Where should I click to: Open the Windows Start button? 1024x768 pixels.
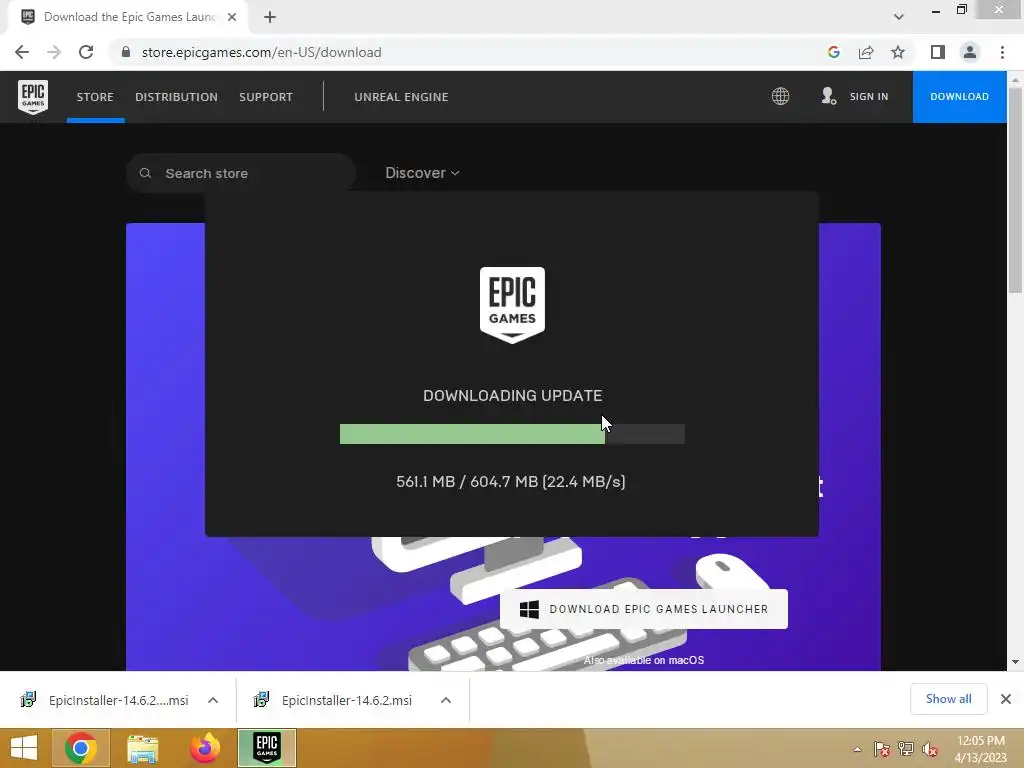[24, 748]
